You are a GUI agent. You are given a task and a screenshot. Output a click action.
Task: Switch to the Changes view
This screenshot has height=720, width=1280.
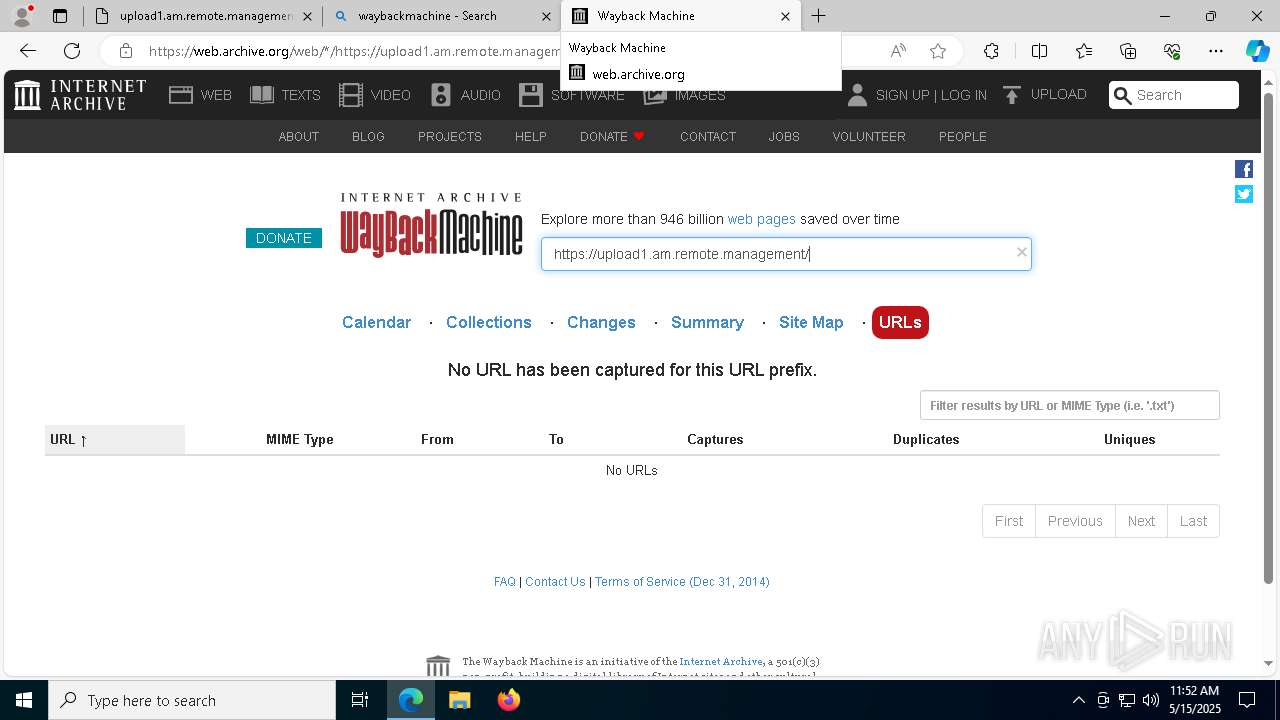(x=601, y=322)
